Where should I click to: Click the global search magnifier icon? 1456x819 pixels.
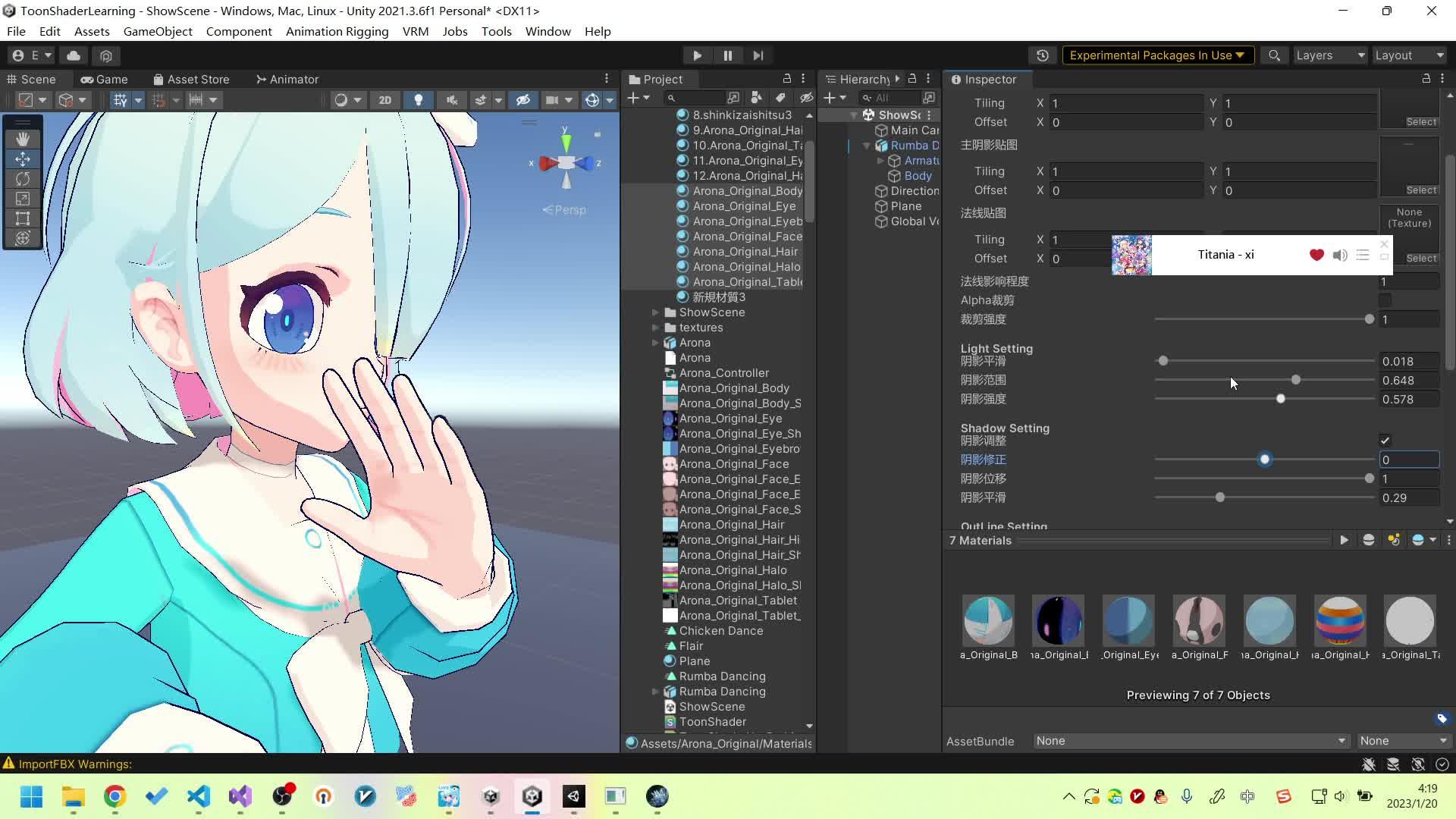click(1274, 55)
